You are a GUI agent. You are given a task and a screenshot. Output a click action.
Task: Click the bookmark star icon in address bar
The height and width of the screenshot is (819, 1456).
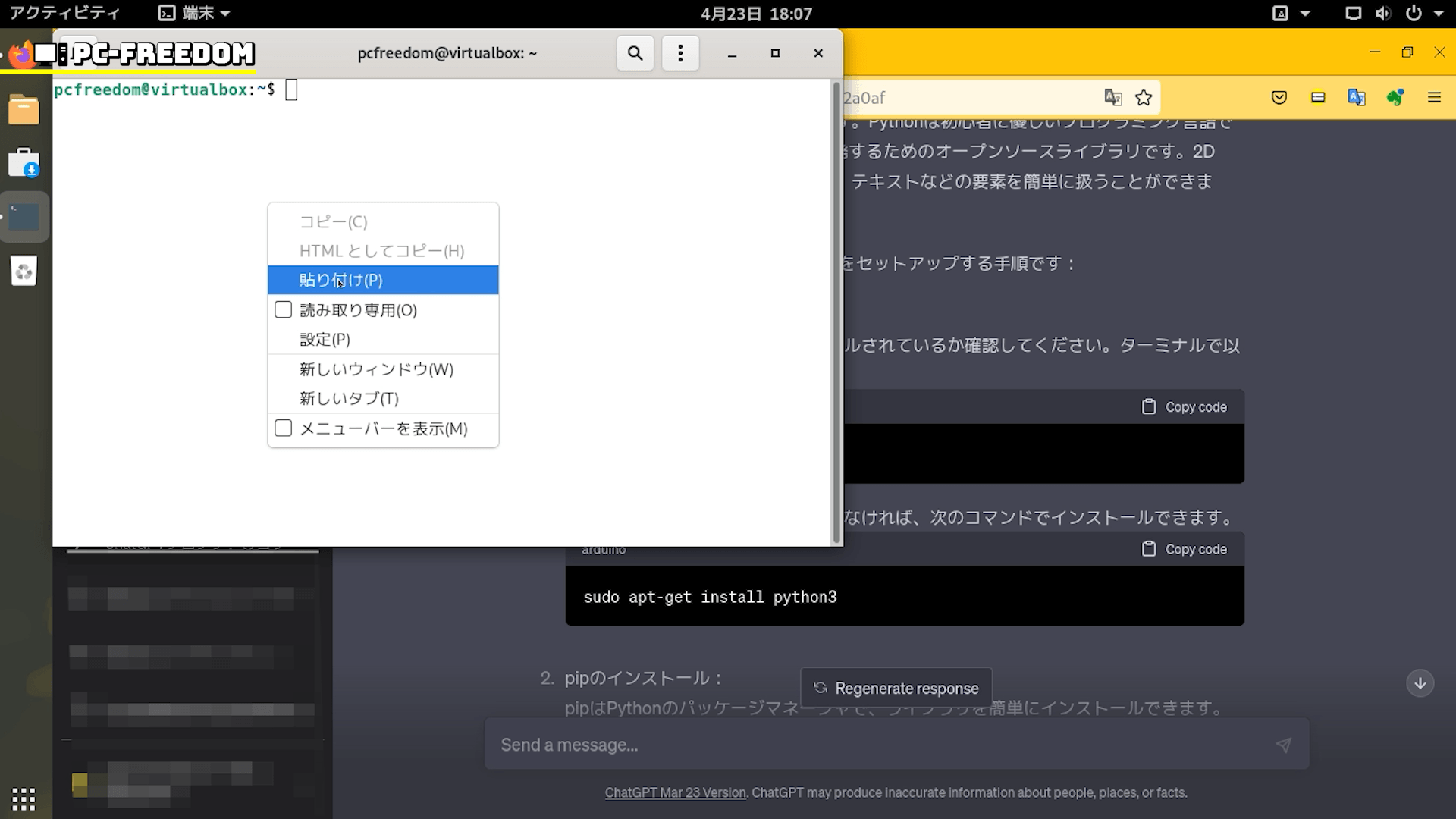(1144, 98)
